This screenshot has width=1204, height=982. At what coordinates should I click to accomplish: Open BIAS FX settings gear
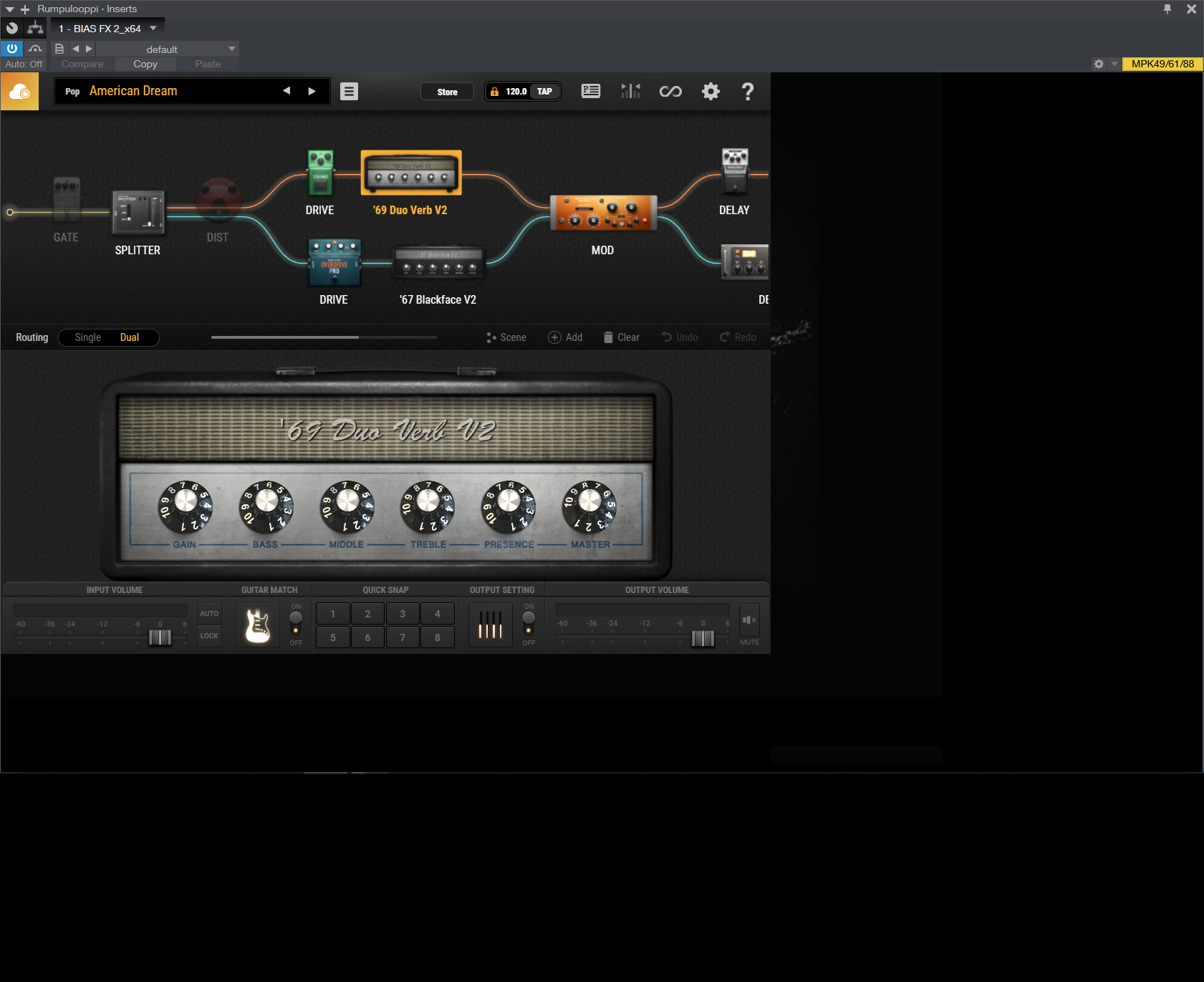click(711, 92)
